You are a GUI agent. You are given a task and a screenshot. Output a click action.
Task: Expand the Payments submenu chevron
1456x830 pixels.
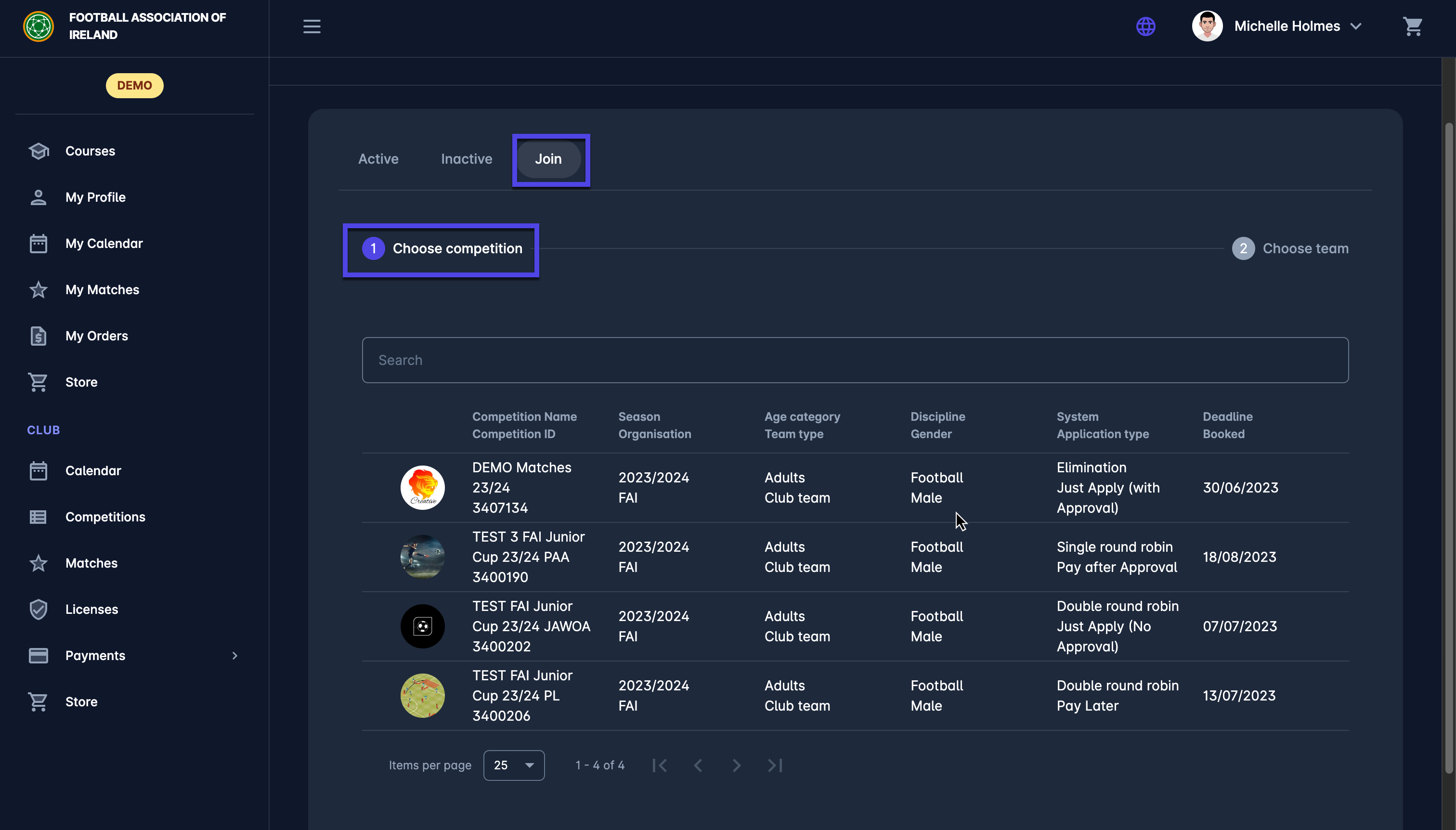tap(234, 656)
